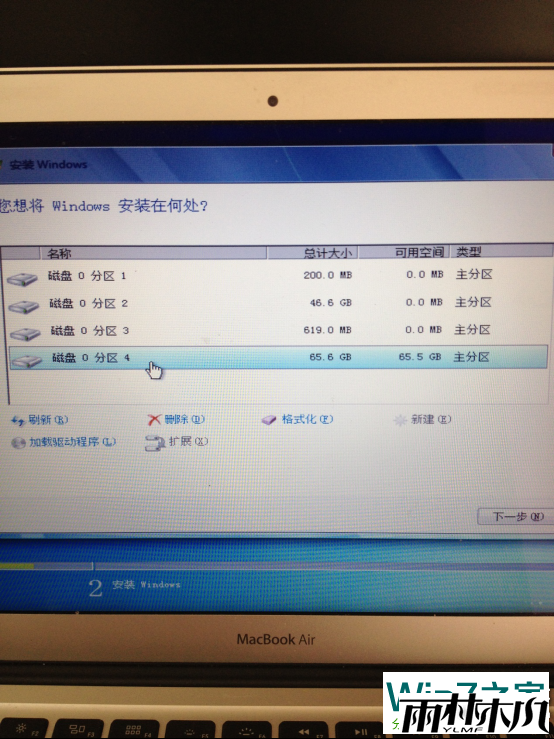Click 主分区 type in partition 2 row
554x739 pixels.
coord(473,302)
